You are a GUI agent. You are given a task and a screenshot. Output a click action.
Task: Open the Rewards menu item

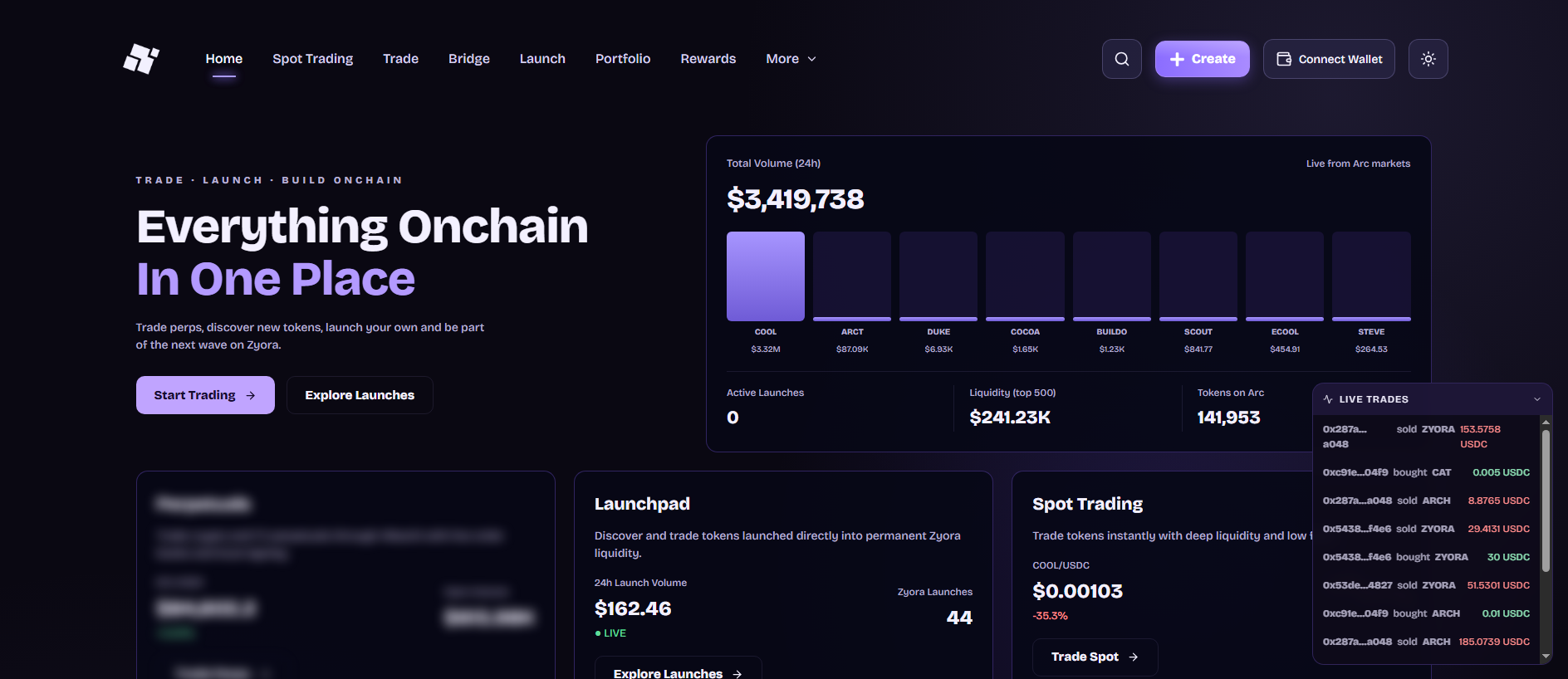(x=708, y=59)
